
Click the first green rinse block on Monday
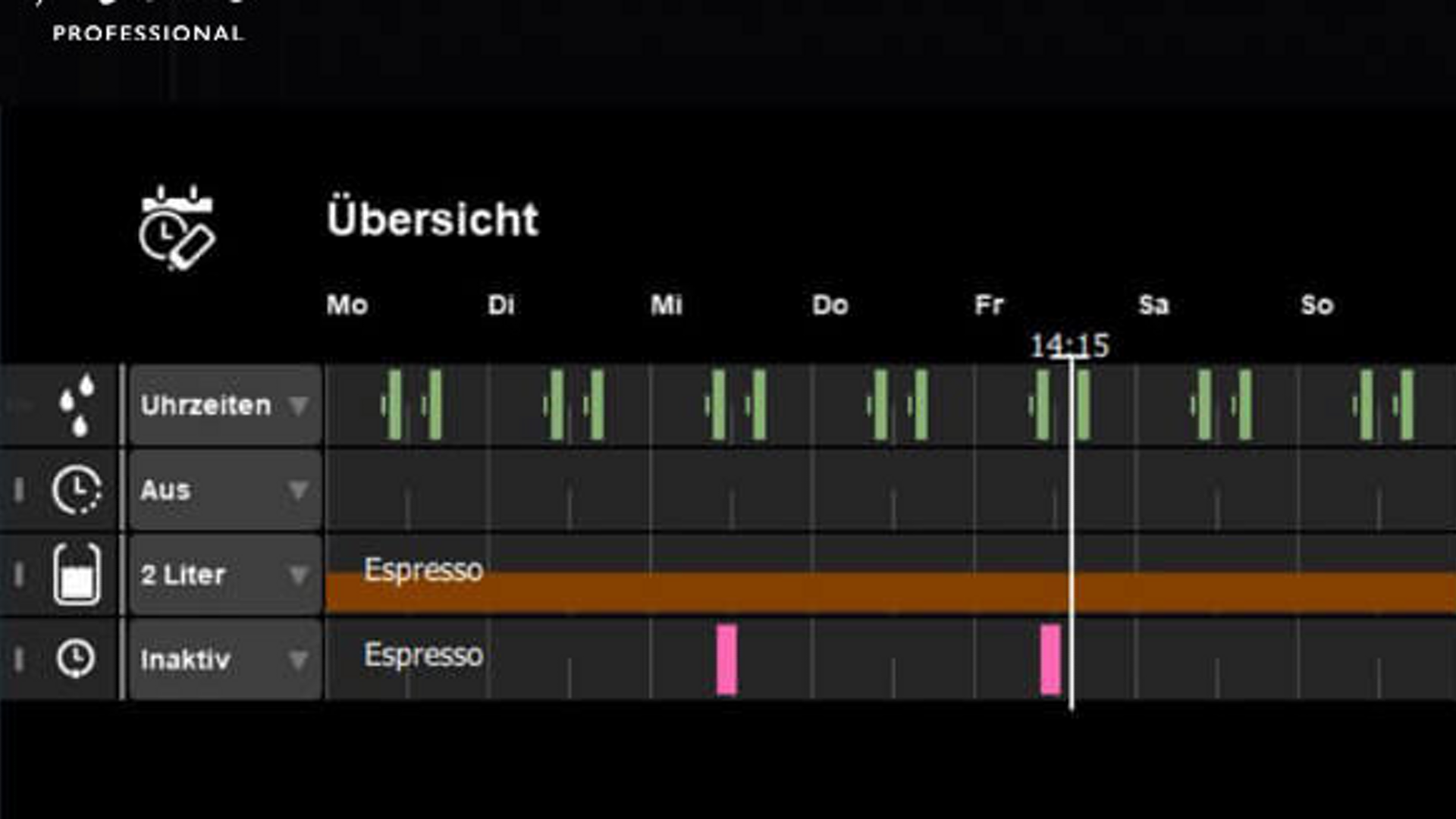pos(394,405)
